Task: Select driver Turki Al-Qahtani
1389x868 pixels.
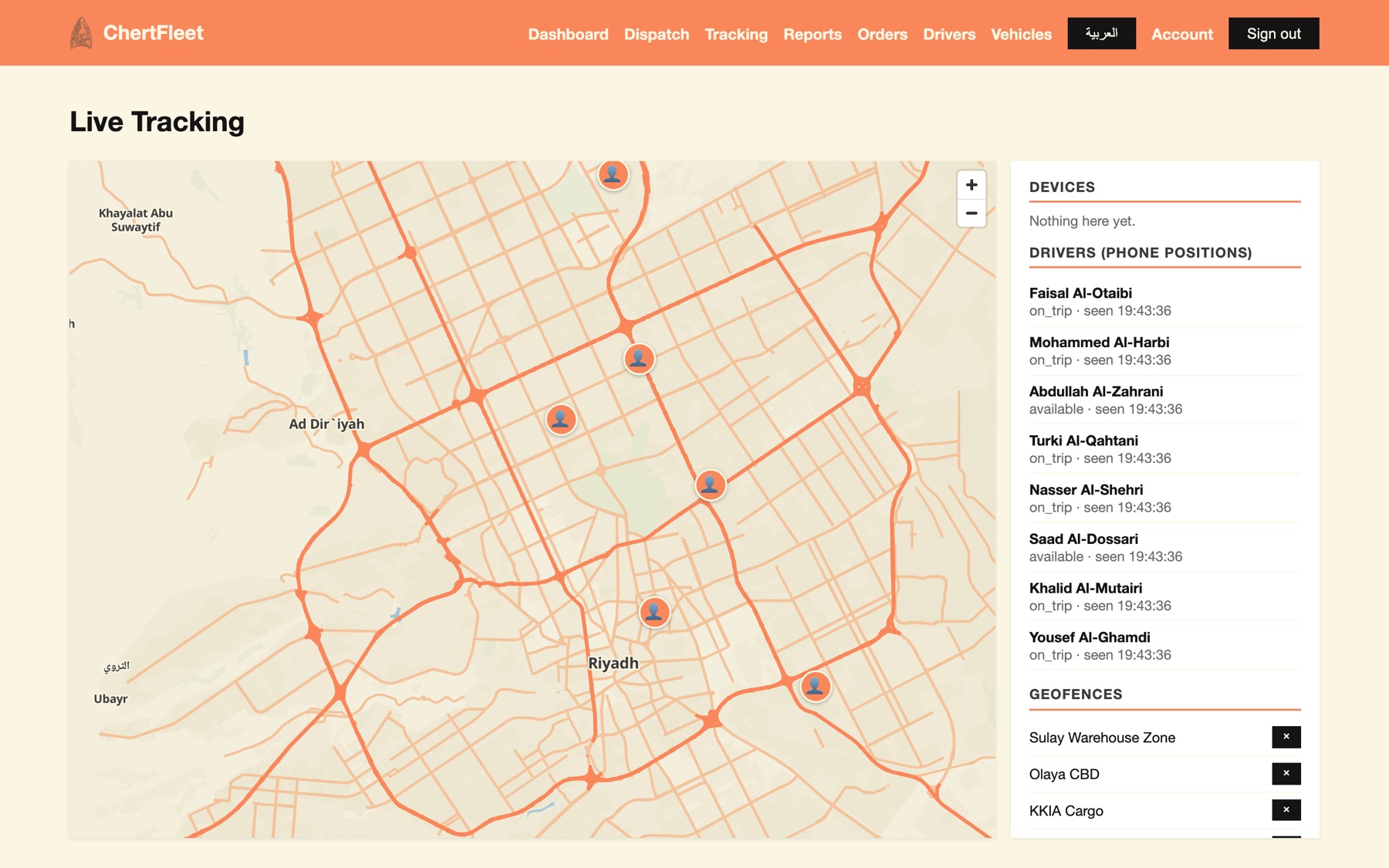Action: (x=1164, y=449)
